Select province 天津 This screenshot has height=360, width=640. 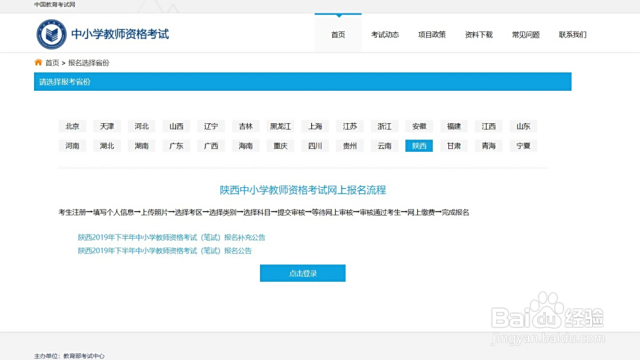pos(107,126)
